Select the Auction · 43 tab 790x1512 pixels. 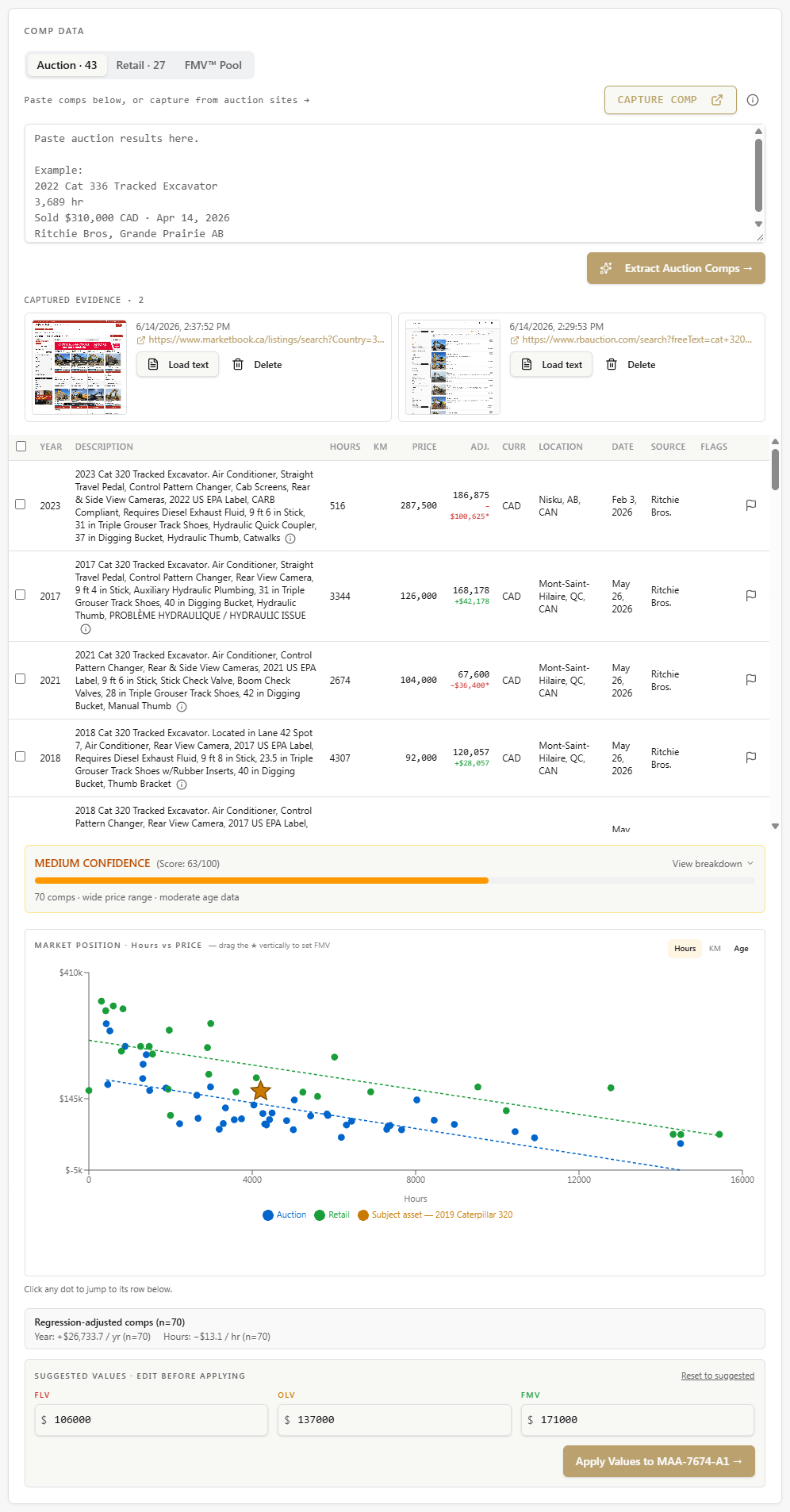tap(67, 65)
